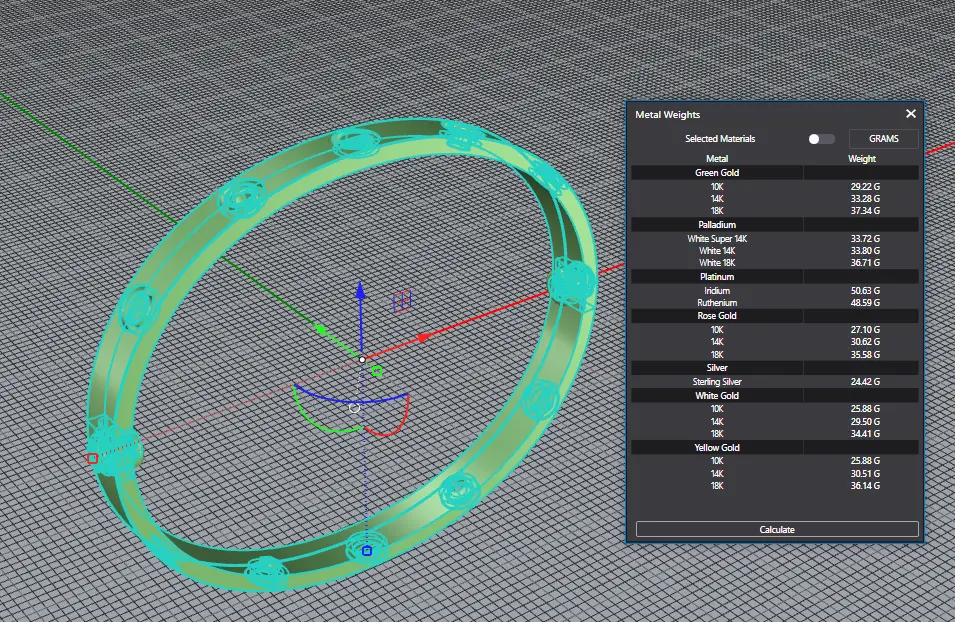Click the Ruthenium metal label
This screenshot has width=955, height=622.
click(x=717, y=303)
